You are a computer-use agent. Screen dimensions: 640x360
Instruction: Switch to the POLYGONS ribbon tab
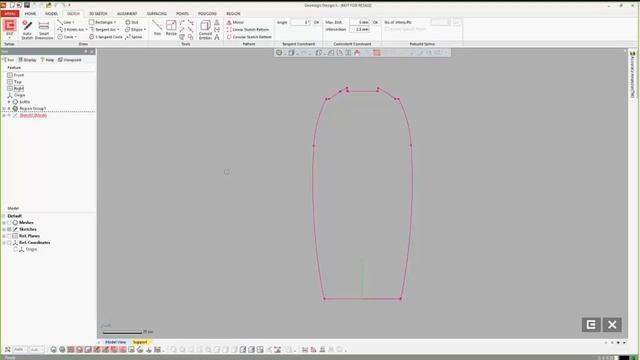[207, 13]
